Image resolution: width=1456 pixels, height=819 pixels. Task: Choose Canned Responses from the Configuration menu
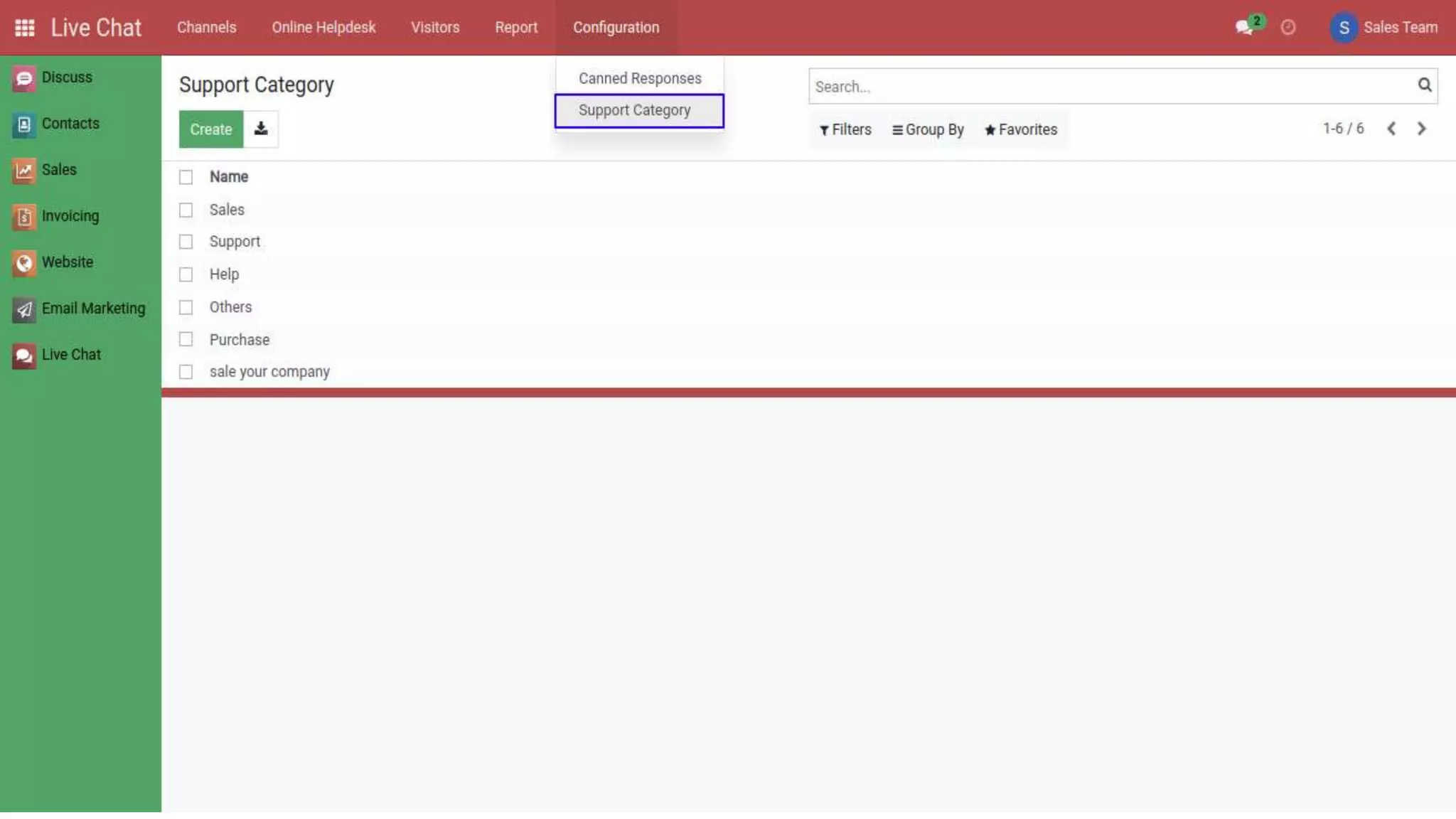click(x=639, y=78)
